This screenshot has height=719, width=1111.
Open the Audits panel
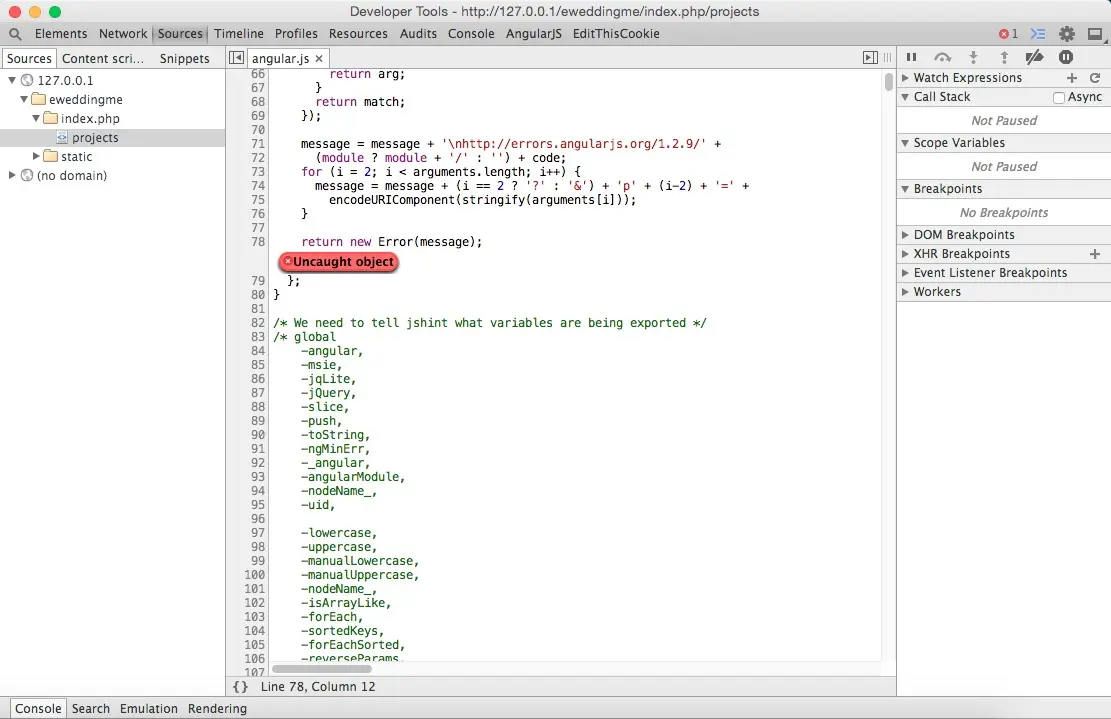coord(418,34)
